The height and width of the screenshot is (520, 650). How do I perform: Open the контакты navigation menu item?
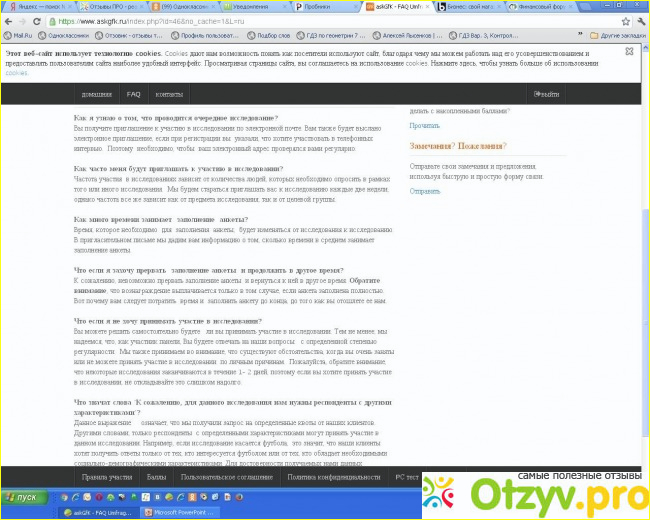(169, 94)
